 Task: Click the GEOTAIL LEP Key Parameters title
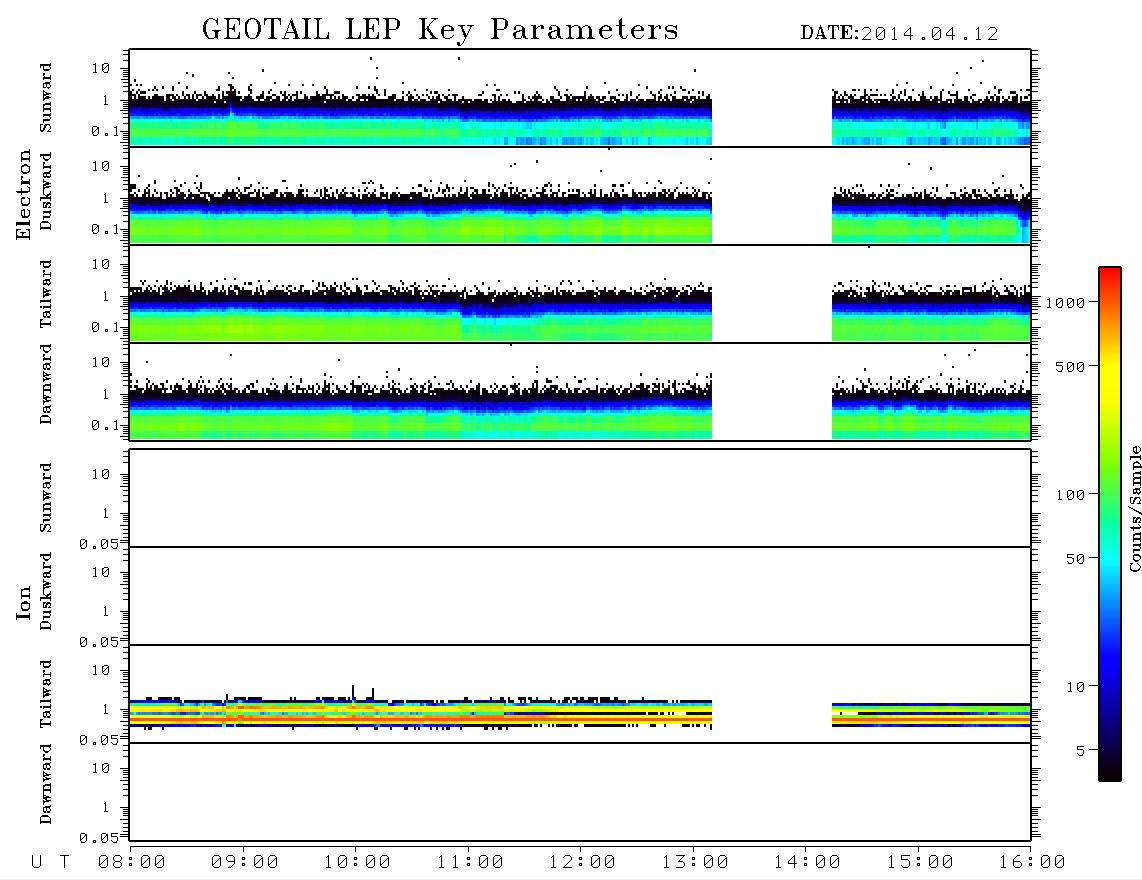coord(440,30)
